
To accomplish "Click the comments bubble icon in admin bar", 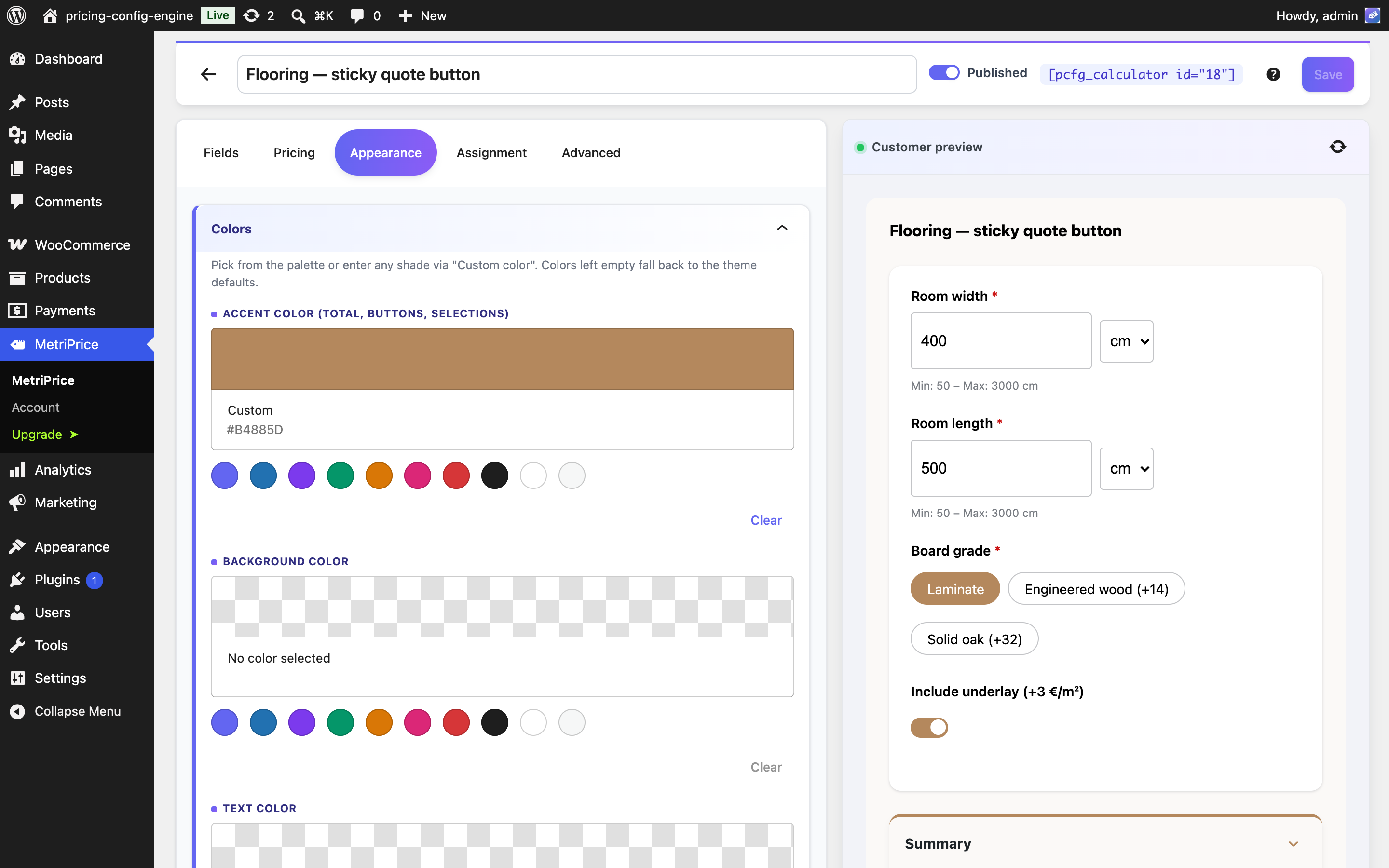I will click(x=357, y=15).
